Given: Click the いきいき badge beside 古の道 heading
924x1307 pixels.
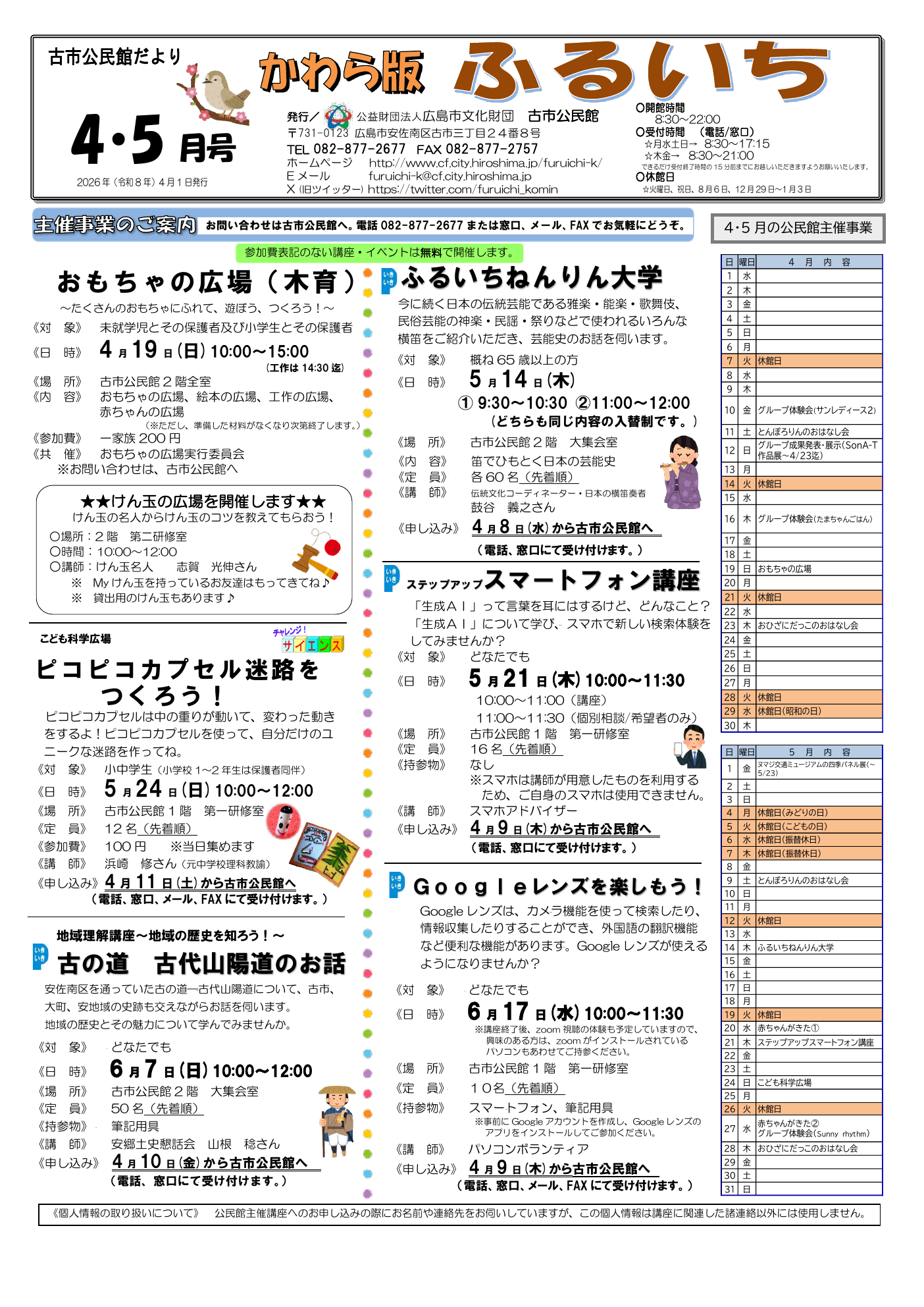Looking at the screenshot, I should (x=41, y=957).
